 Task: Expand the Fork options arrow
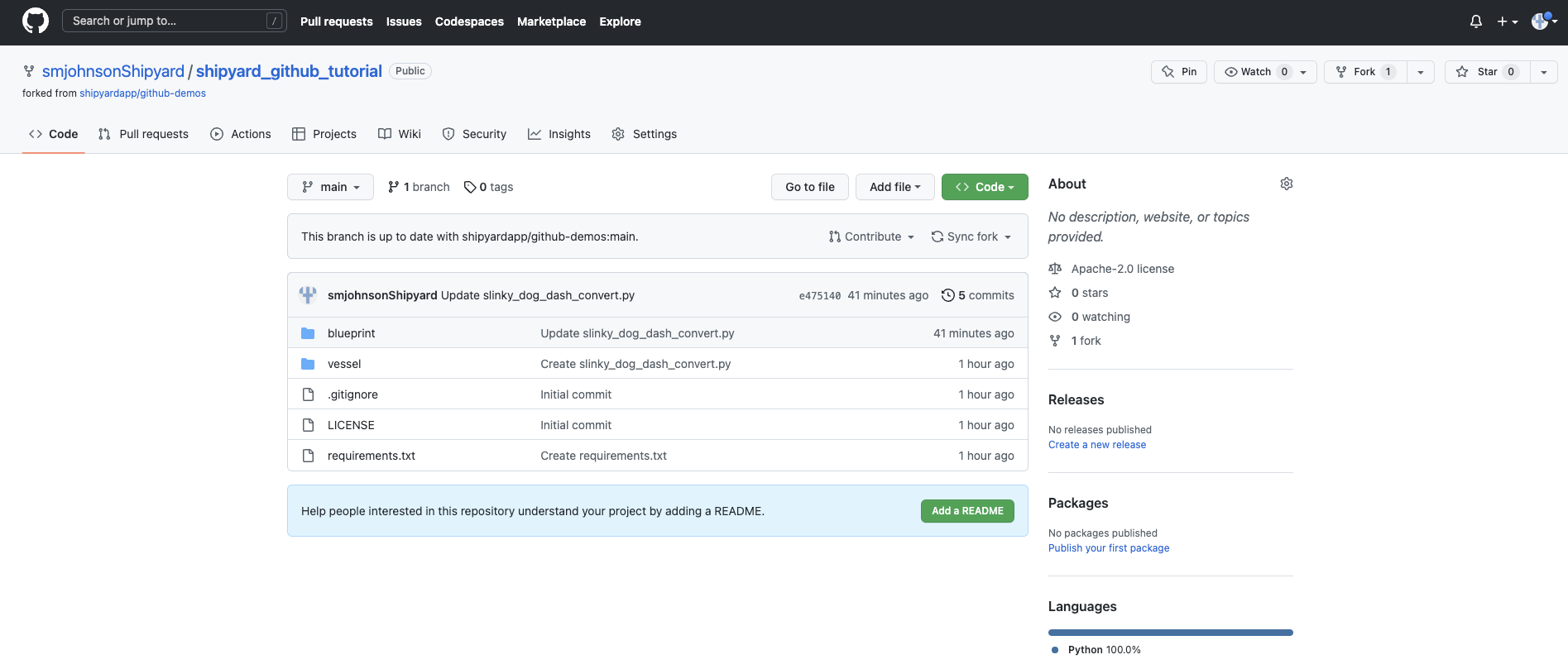click(1421, 72)
